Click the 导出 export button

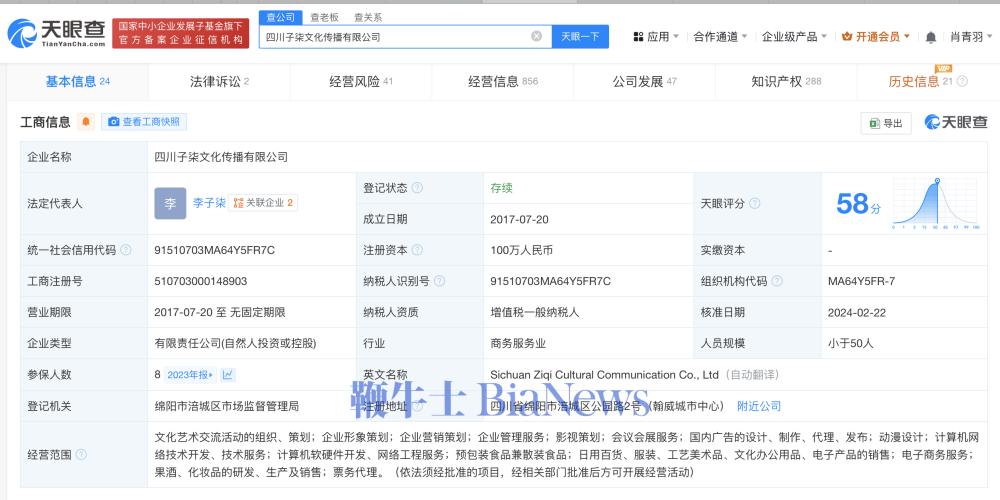(x=886, y=123)
